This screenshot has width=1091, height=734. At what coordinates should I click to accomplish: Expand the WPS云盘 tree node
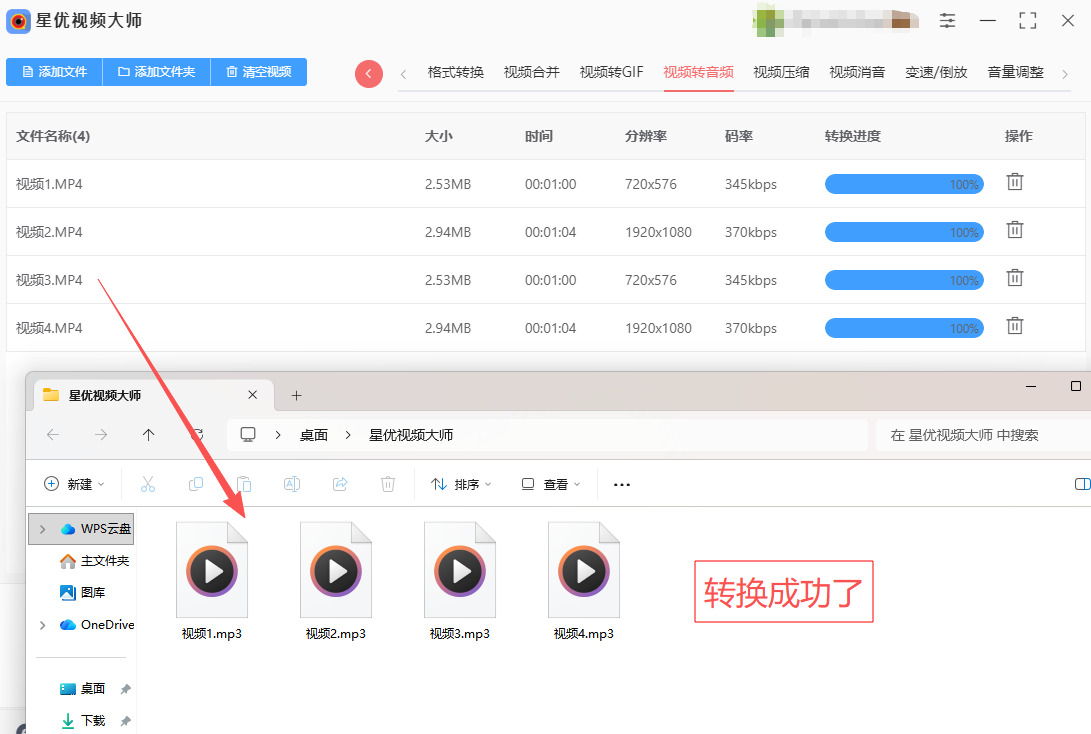click(42, 529)
